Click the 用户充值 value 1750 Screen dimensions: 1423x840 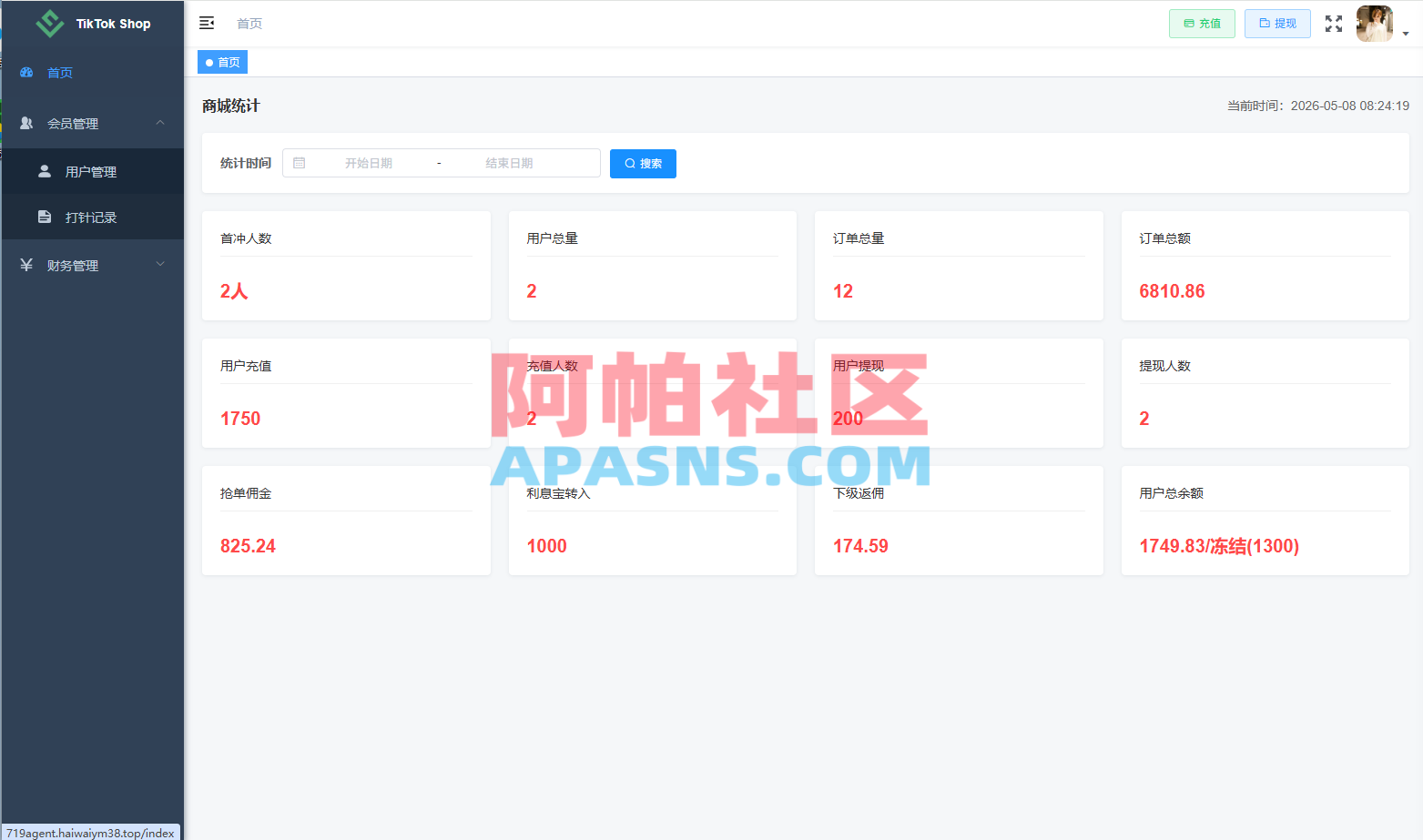point(240,419)
